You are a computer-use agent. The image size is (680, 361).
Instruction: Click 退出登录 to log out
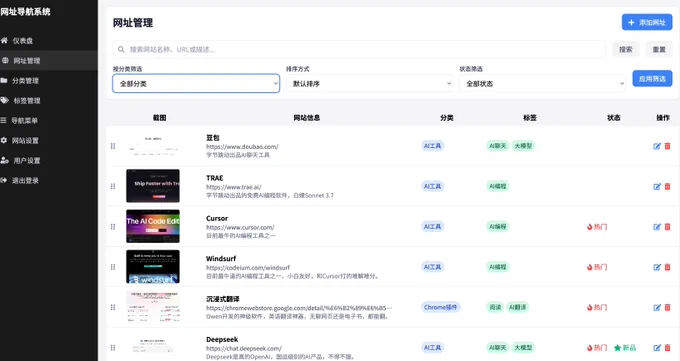(x=49, y=180)
